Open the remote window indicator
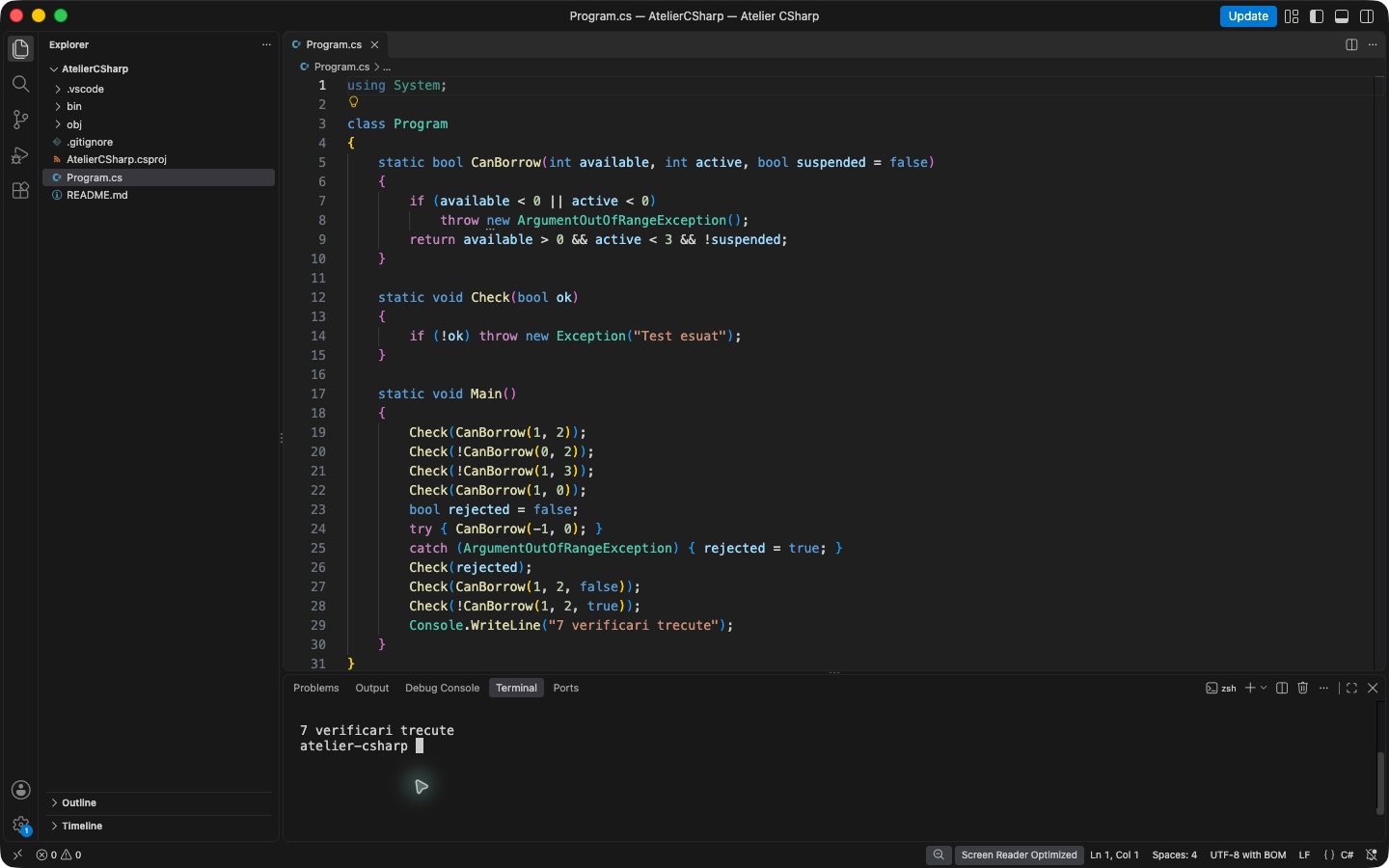The width and height of the screenshot is (1389, 868). tap(17, 854)
